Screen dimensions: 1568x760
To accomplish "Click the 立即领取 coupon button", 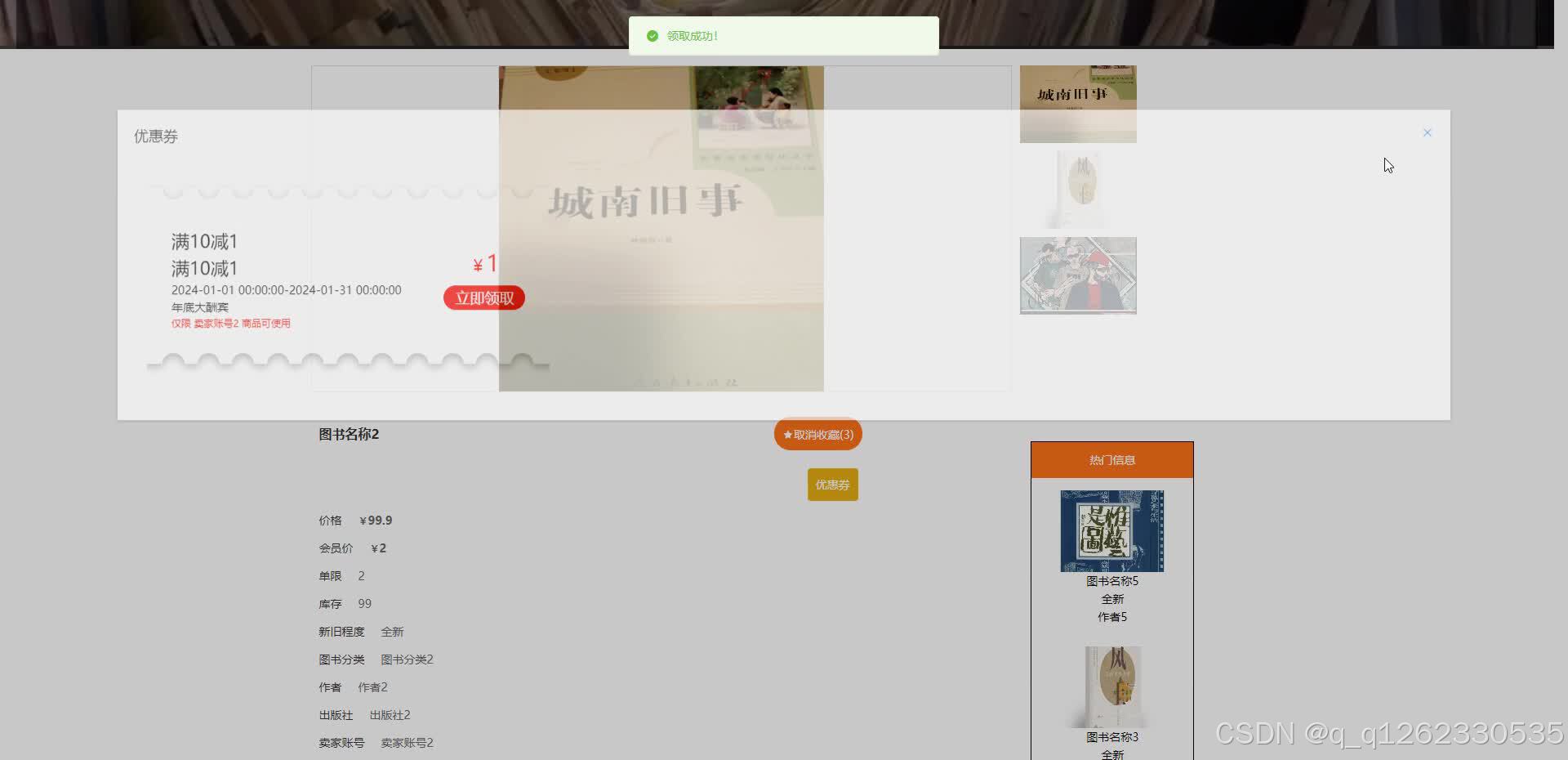I will [484, 298].
